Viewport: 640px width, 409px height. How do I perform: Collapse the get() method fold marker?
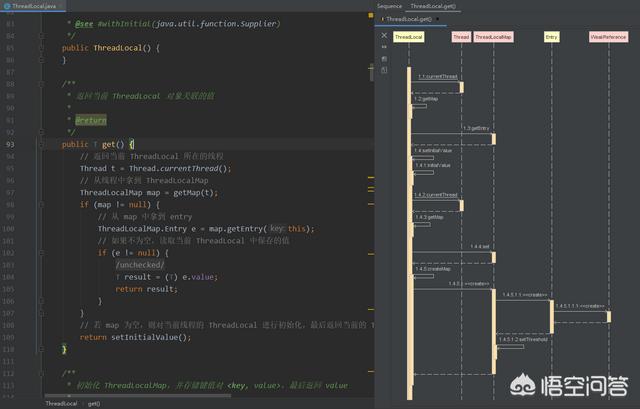(42, 144)
